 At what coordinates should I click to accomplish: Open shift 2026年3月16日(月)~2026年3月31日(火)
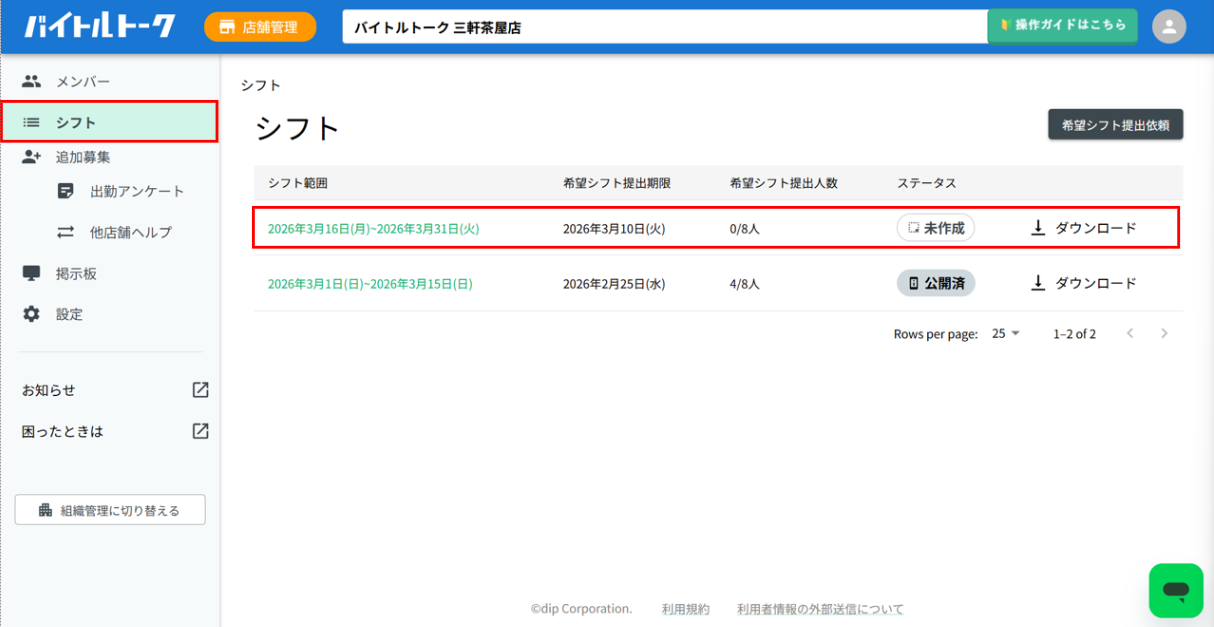coord(373,228)
